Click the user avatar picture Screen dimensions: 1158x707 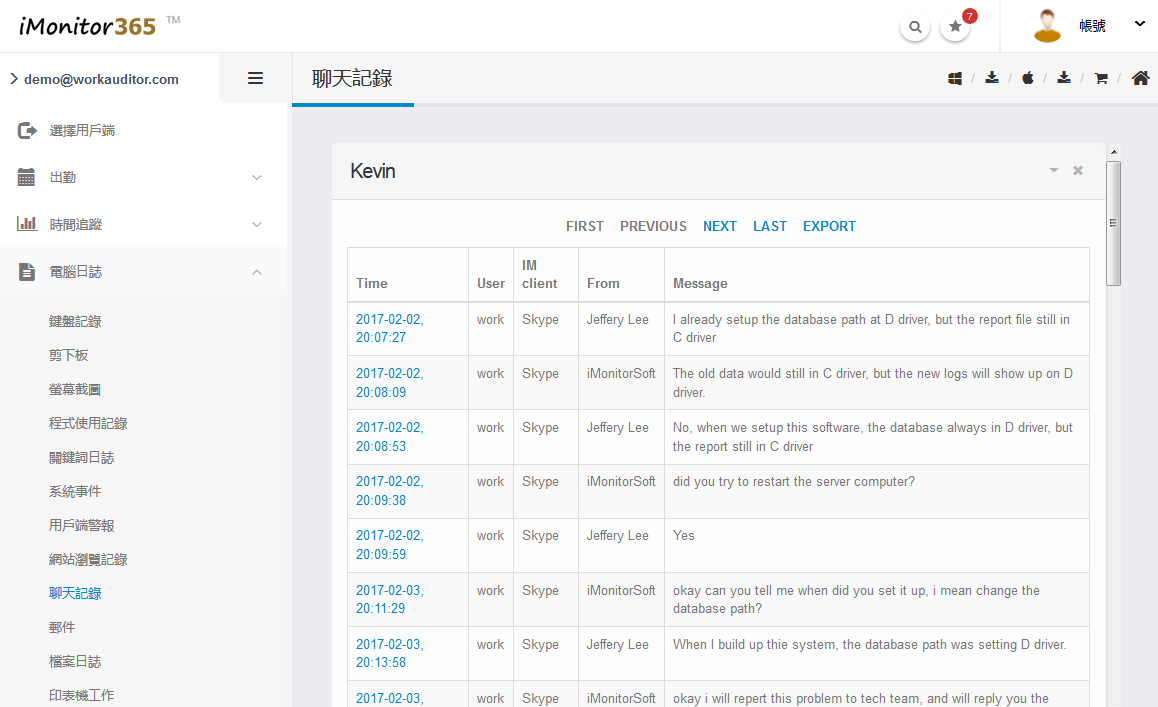(x=1047, y=26)
